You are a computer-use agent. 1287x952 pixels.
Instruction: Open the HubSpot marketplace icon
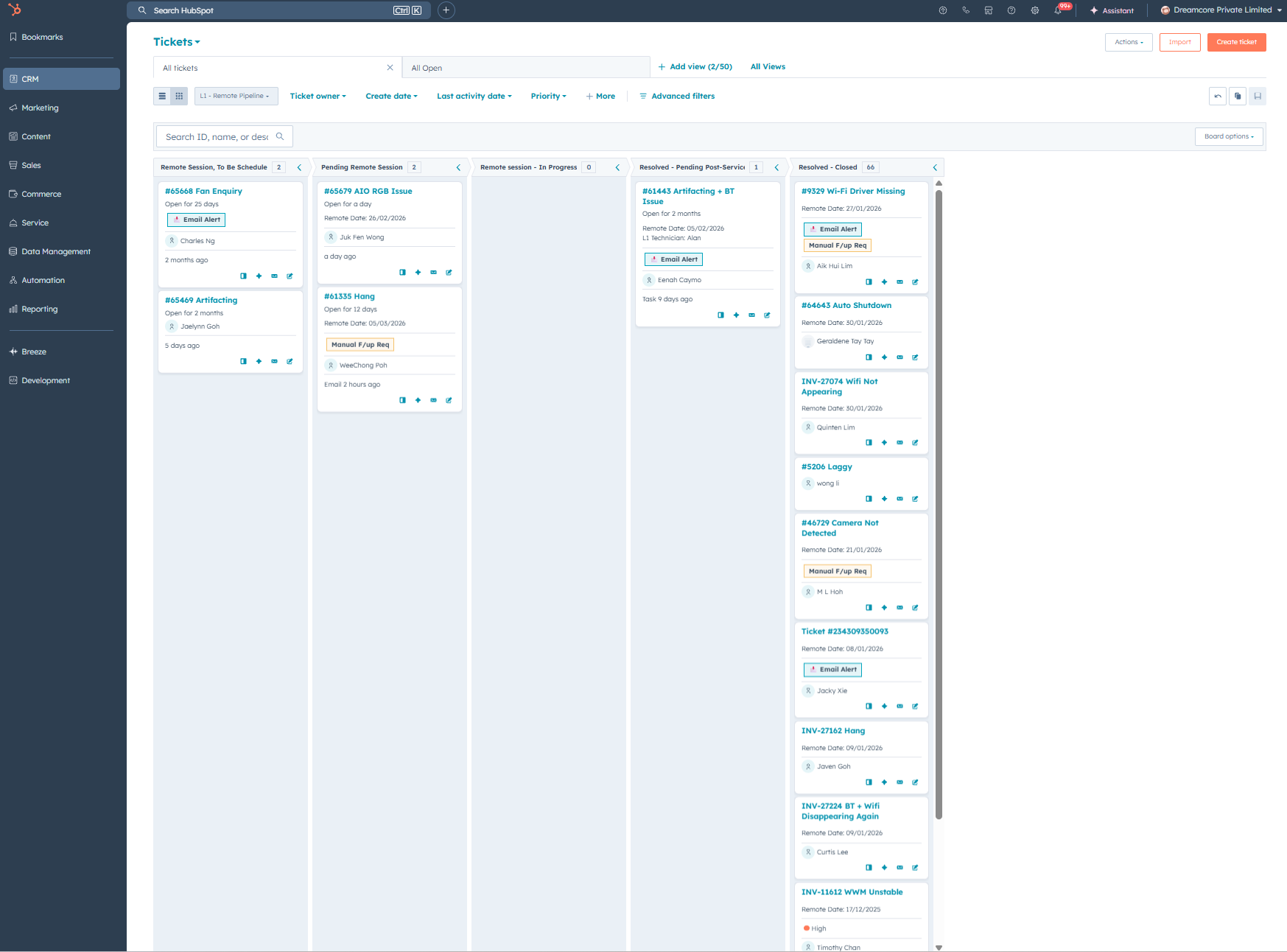tap(988, 10)
